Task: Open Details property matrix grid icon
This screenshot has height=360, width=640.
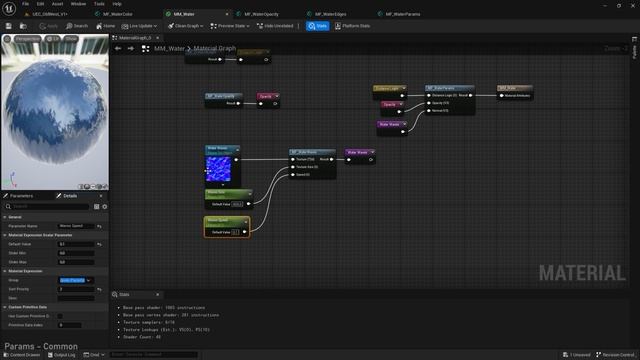Action: (96, 207)
